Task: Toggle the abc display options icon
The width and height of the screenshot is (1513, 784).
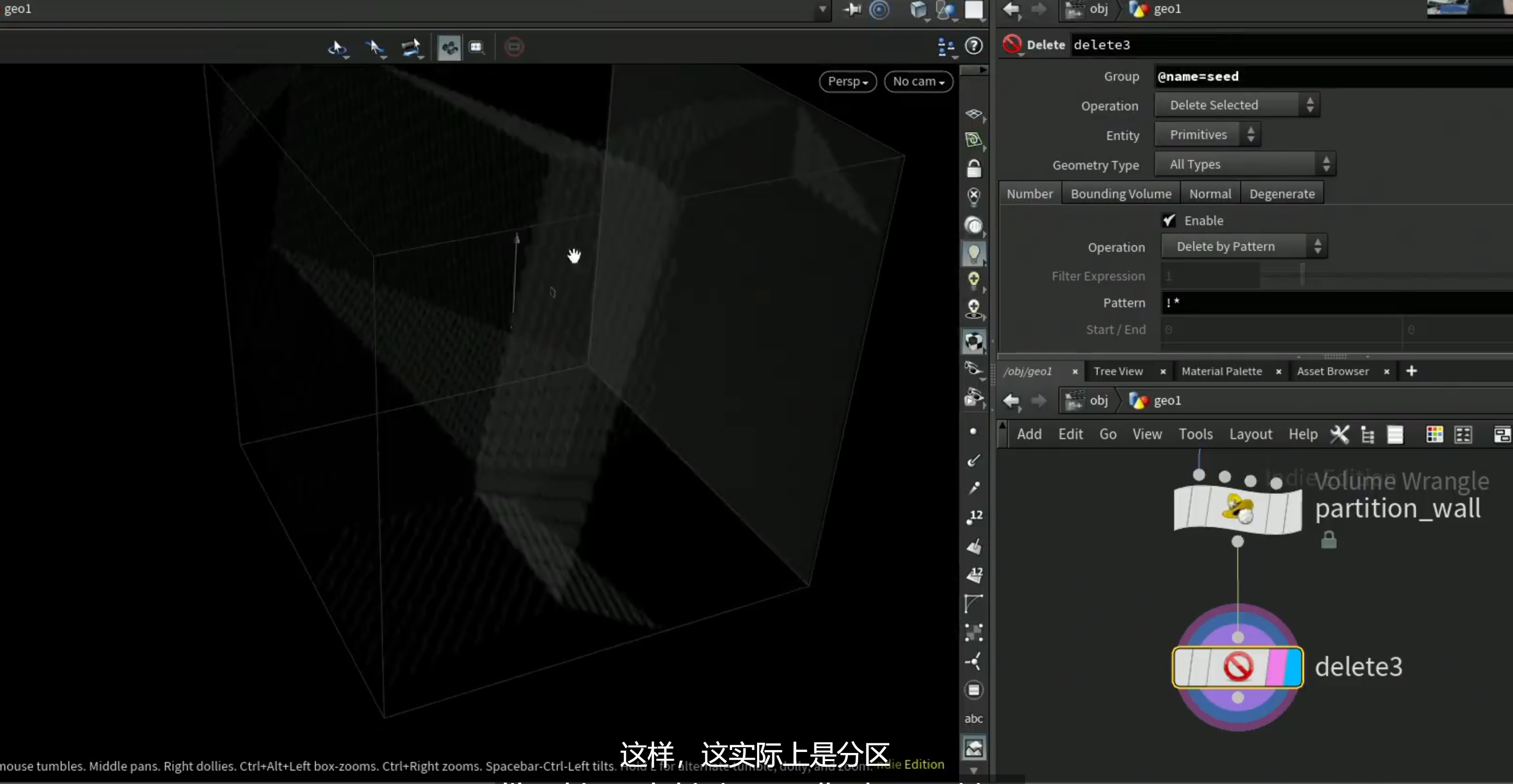Action: (x=973, y=718)
